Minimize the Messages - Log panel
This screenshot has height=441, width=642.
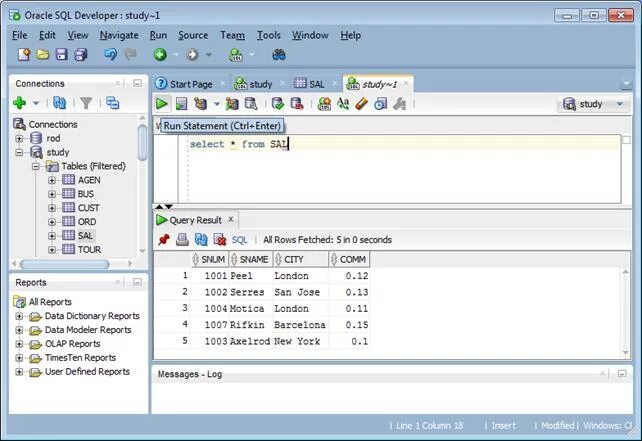tap(622, 373)
